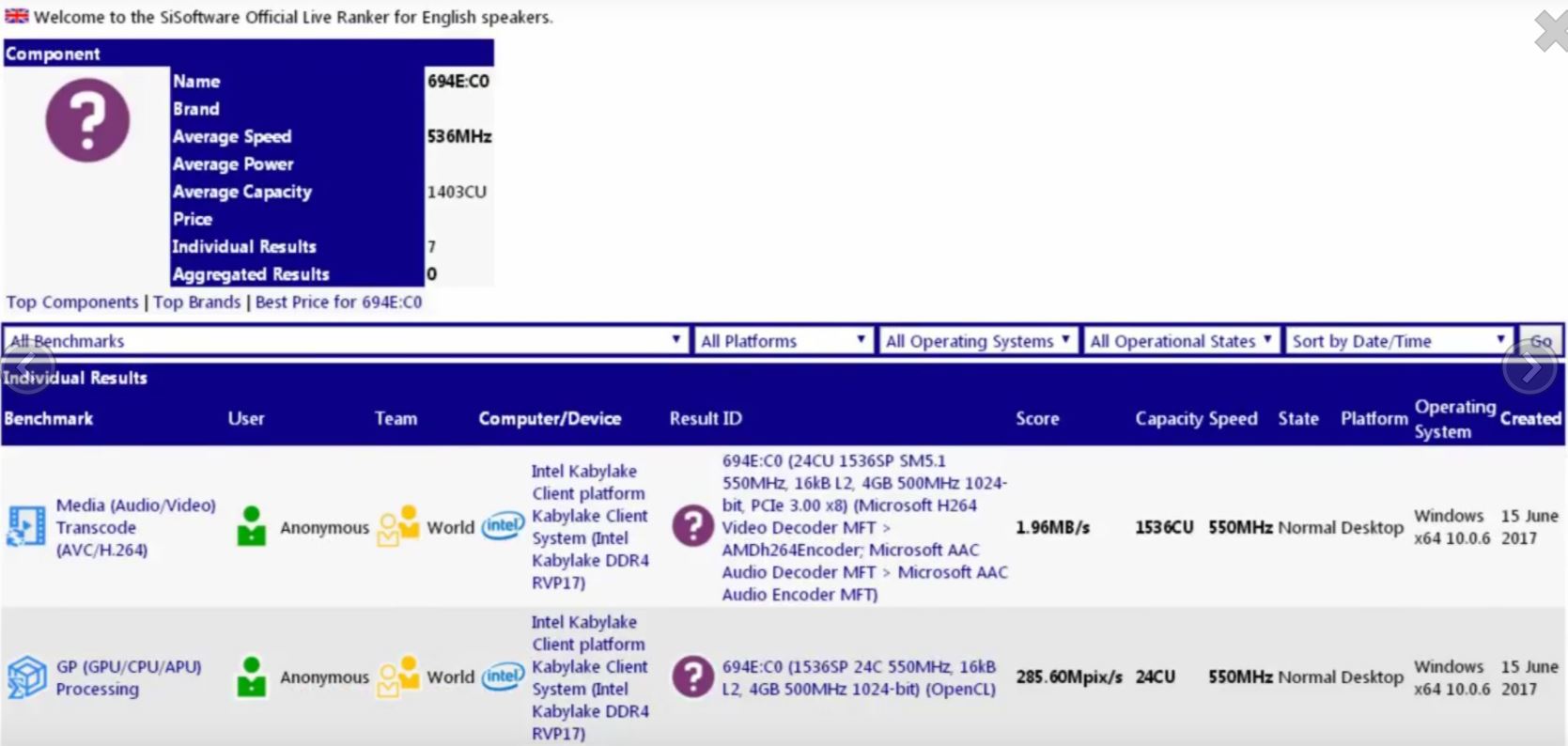Expand the All Operational States dropdown

[1182, 341]
